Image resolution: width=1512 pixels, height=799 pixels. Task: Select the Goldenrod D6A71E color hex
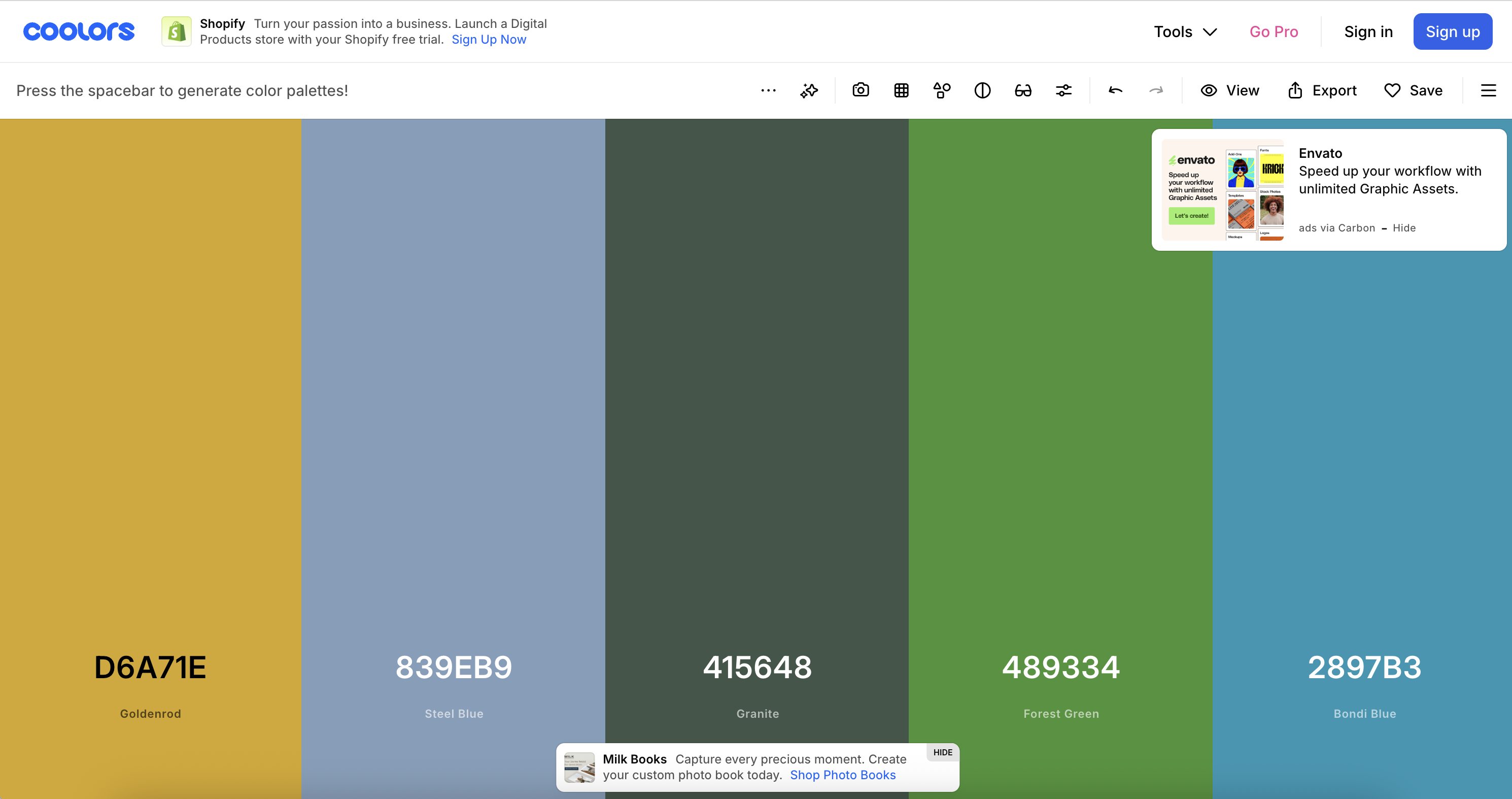(150, 668)
